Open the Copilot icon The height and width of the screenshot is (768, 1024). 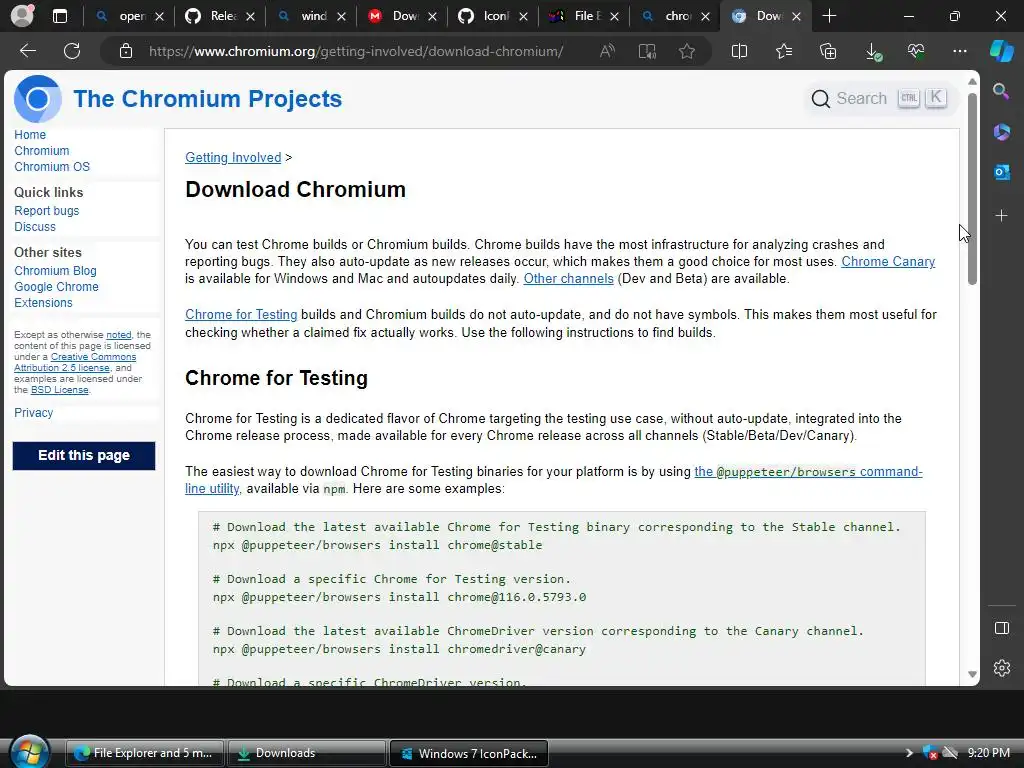coord(1002,51)
